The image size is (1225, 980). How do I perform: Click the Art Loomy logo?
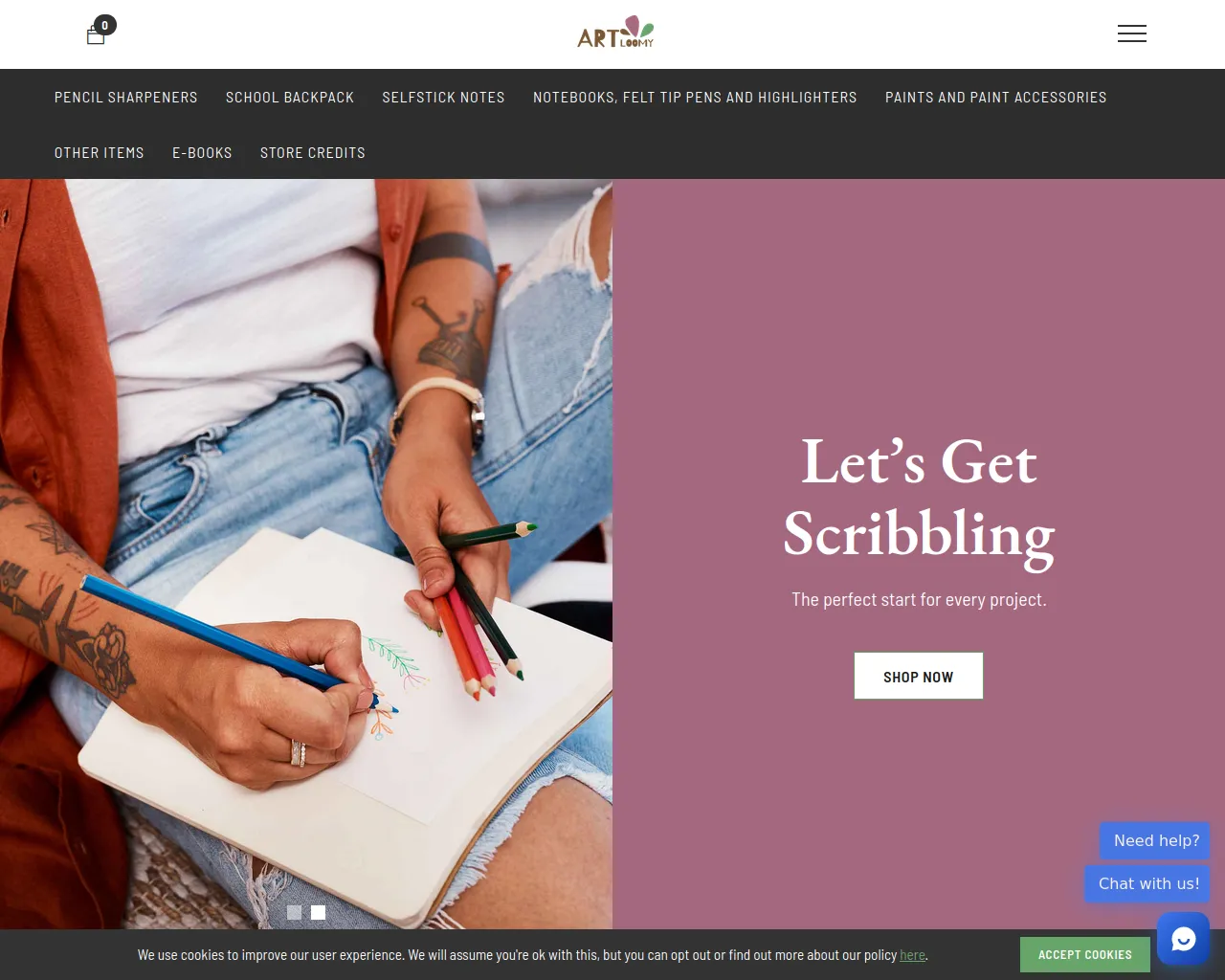pos(616,33)
